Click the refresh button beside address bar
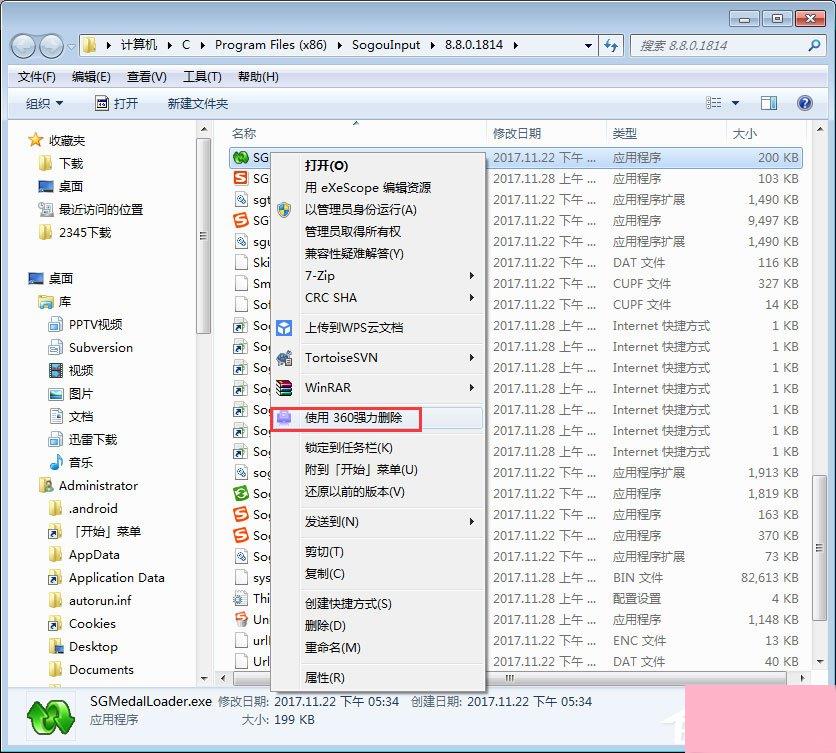This screenshot has width=836, height=753. tap(611, 46)
